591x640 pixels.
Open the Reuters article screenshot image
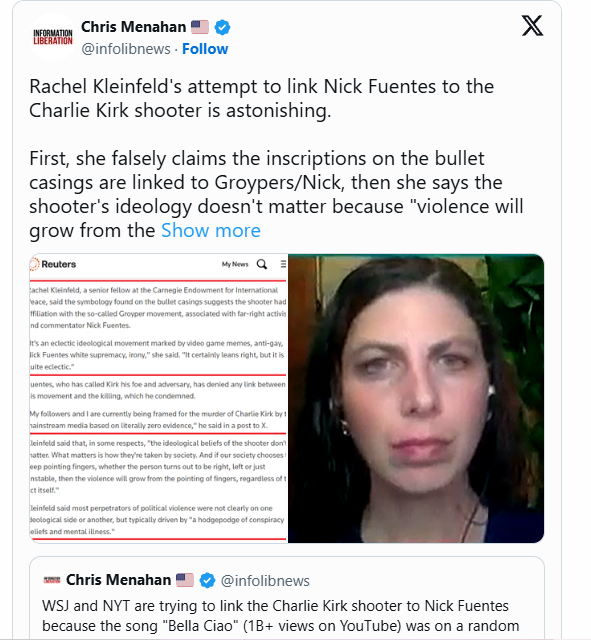point(158,398)
